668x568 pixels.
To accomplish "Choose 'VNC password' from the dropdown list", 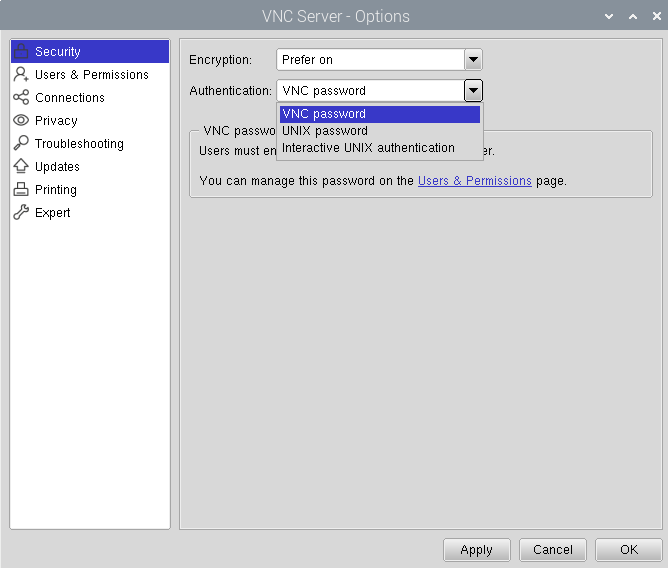I will tap(379, 114).
